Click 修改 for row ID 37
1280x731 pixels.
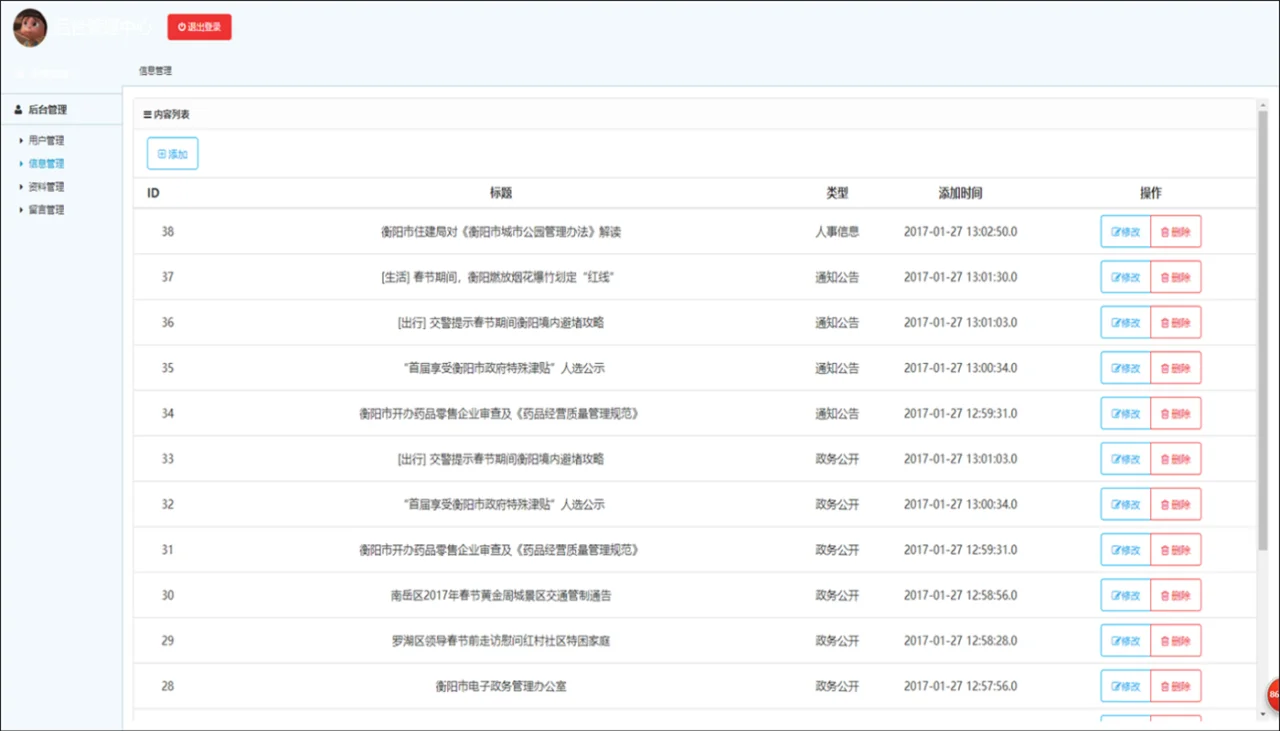click(1125, 277)
